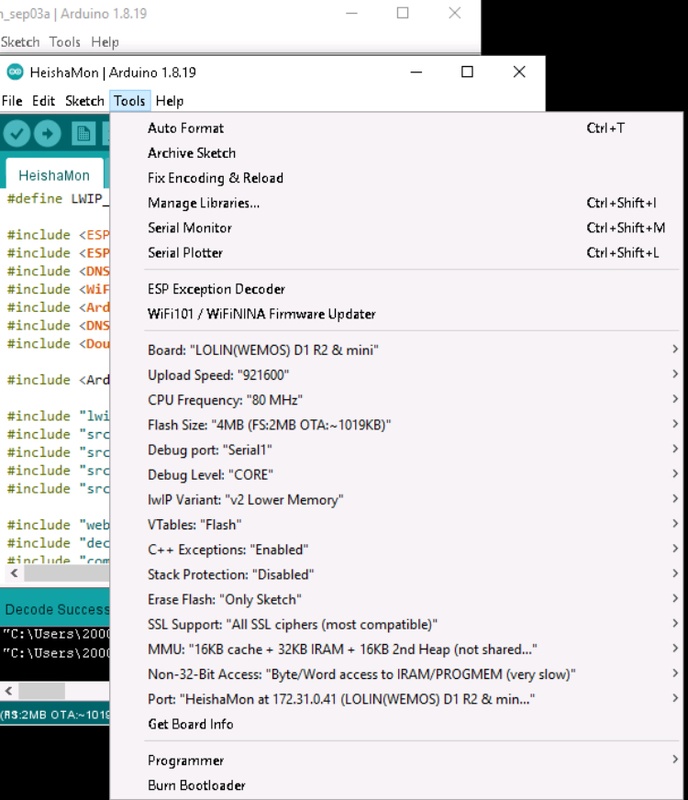Close the HeishaMon Arduino window
The height and width of the screenshot is (800, 688).
519,72
